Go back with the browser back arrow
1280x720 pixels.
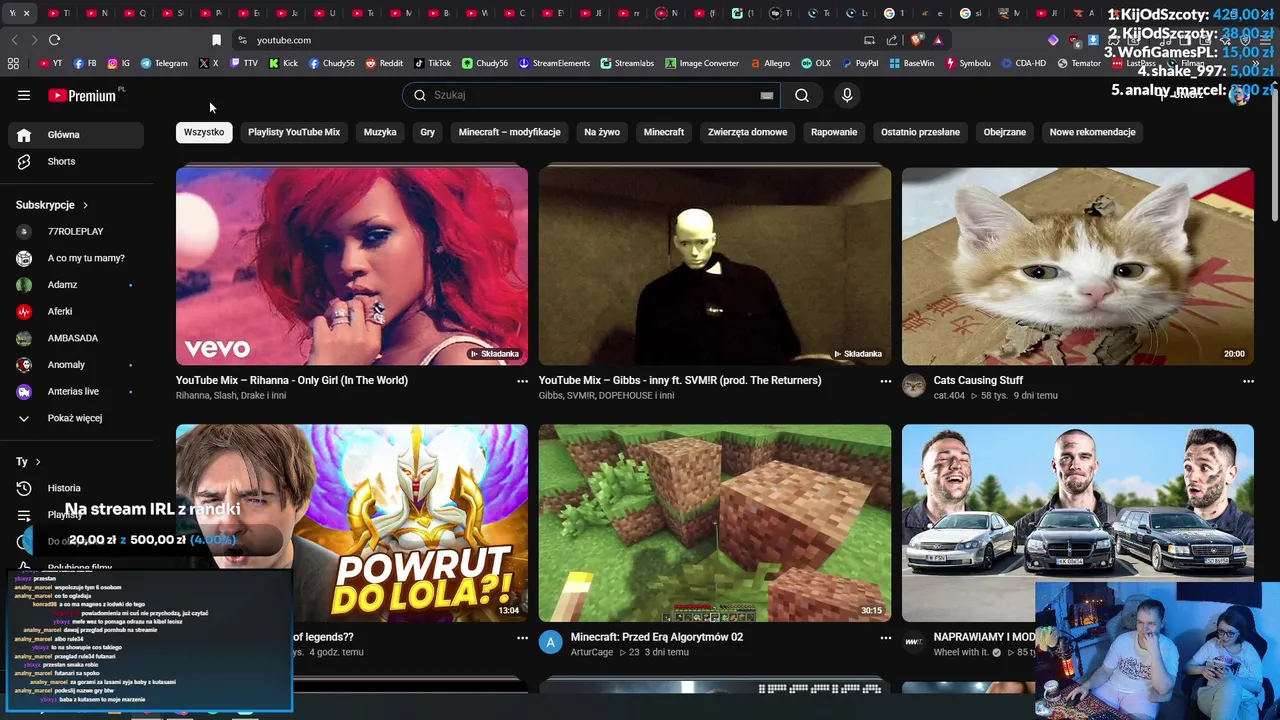click(x=14, y=40)
